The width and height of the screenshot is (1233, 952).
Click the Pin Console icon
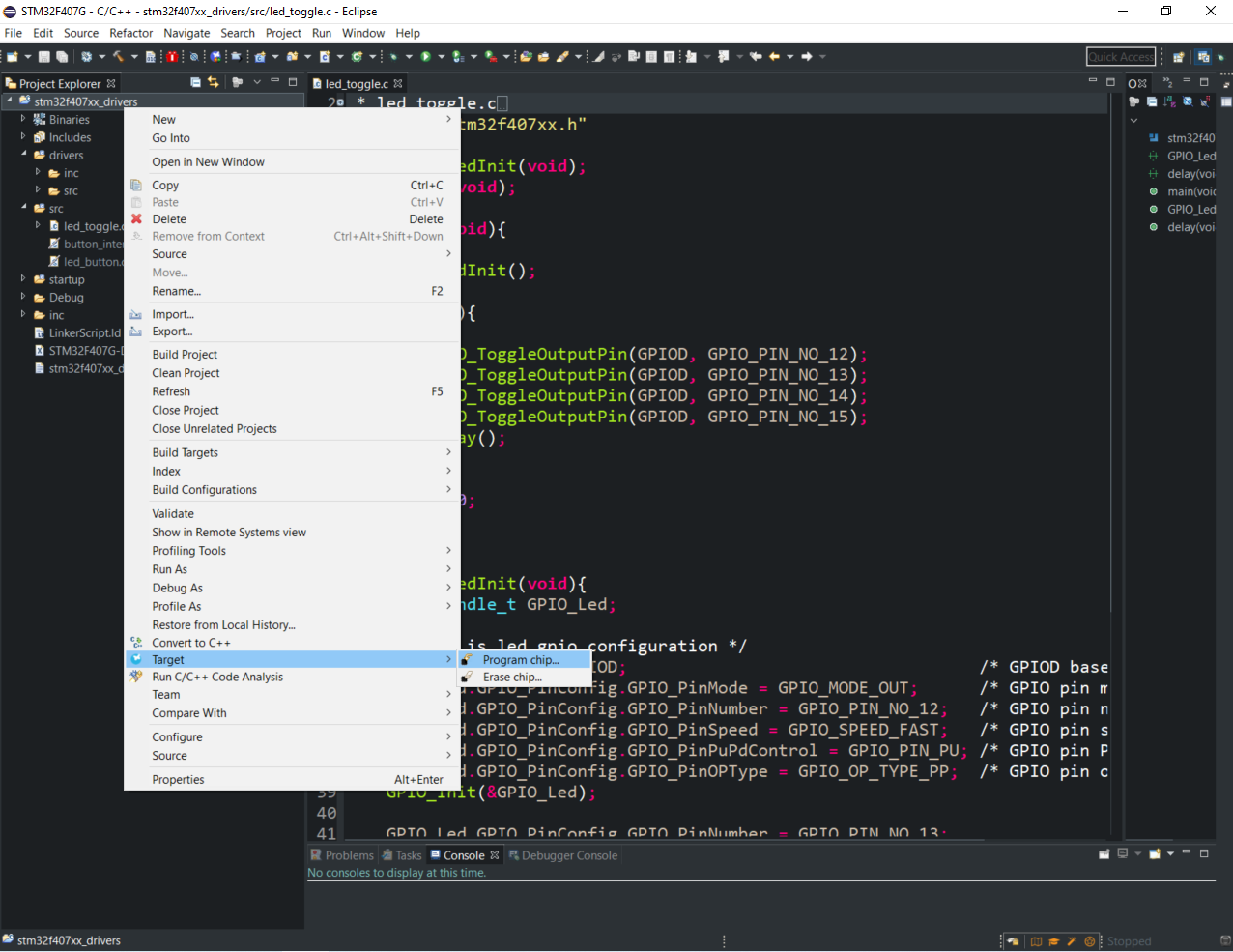coord(1104,854)
